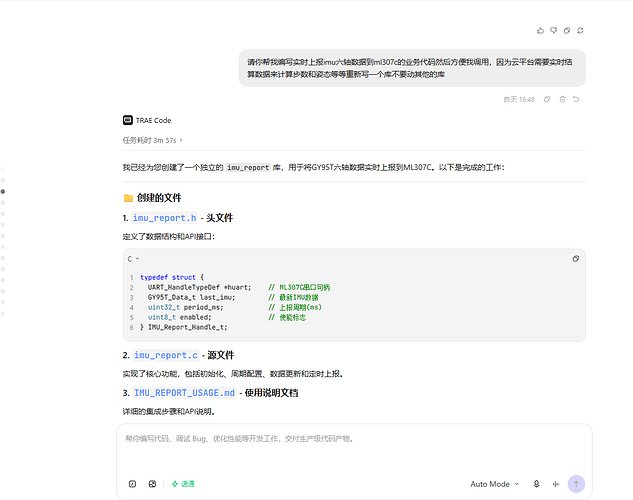The height and width of the screenshot is (500, 633).
Task: Open the C language selector on code block
Action: point(133,259)
